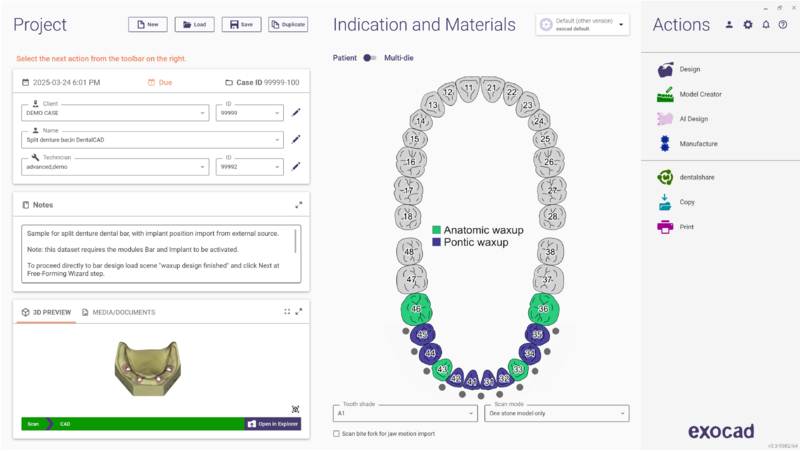Image resolution: width=800 pixels, height=450 pixels.
Task: Select tooth 21 in the dental chart
Action: pyautogui.click(x=492, y=89)
